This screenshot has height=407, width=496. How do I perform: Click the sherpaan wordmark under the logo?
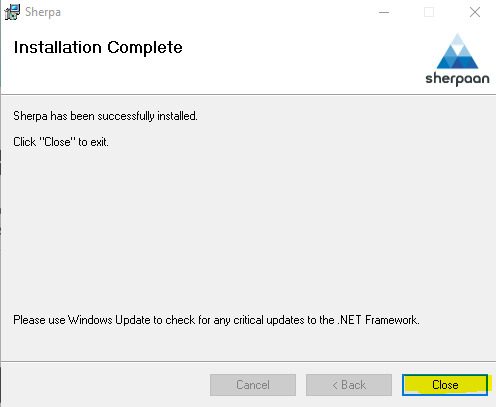(457, 79)
